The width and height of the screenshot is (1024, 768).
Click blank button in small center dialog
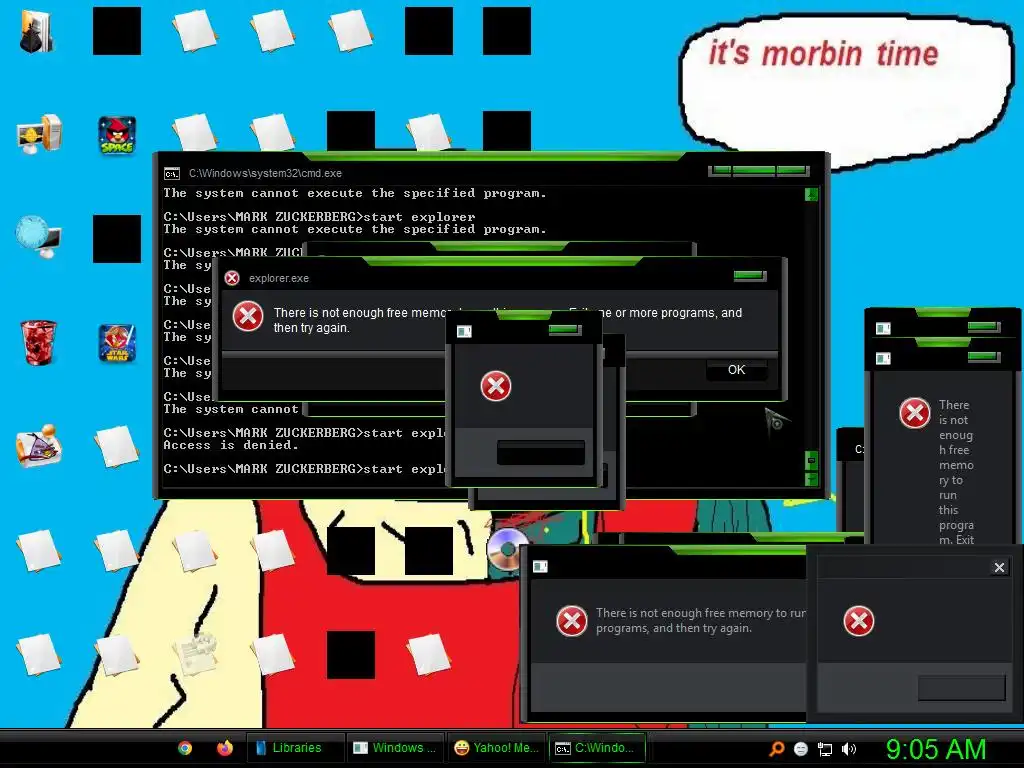click(x=541, y=453)
